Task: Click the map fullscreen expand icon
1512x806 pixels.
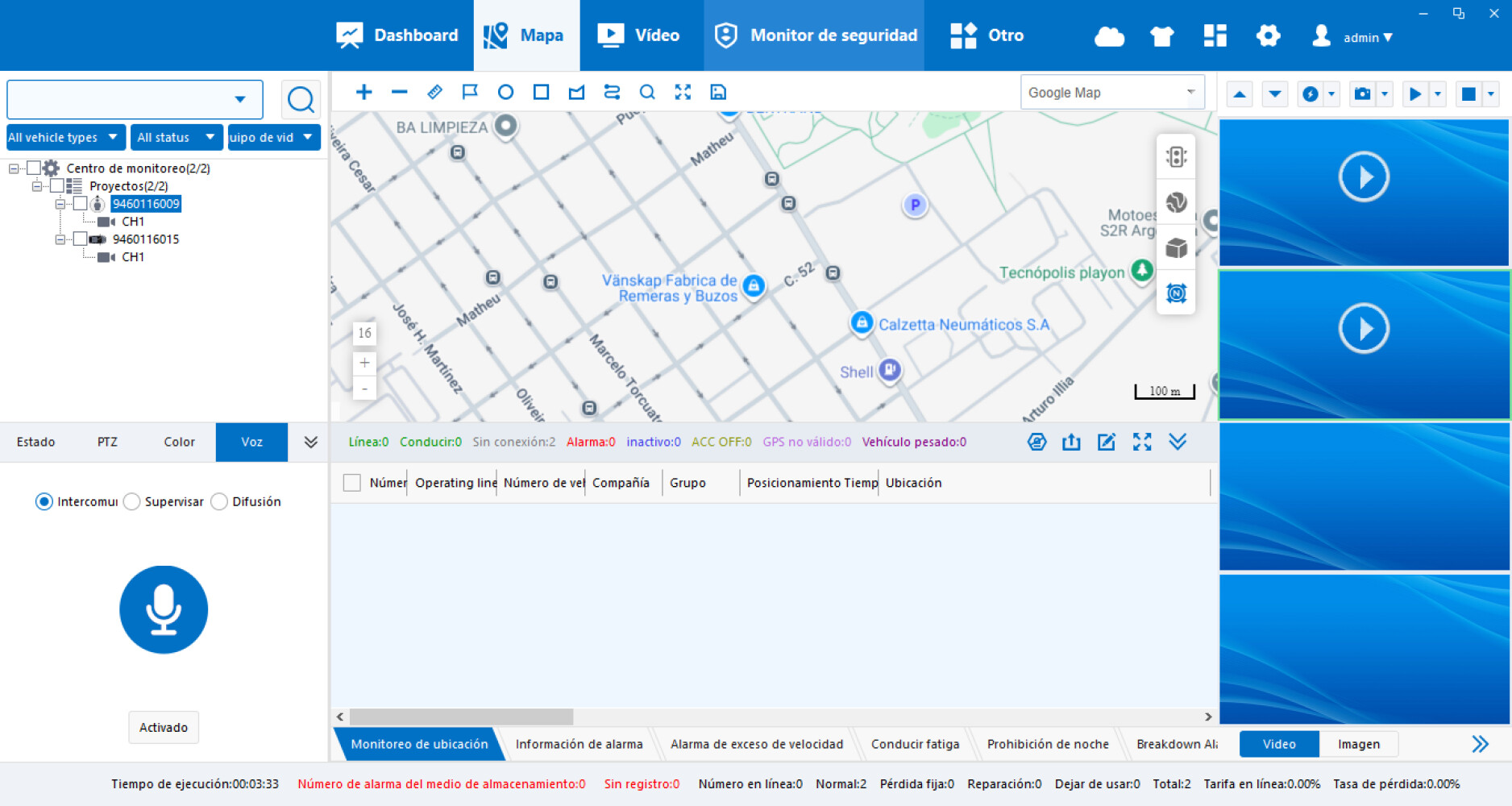Action: 683,92
